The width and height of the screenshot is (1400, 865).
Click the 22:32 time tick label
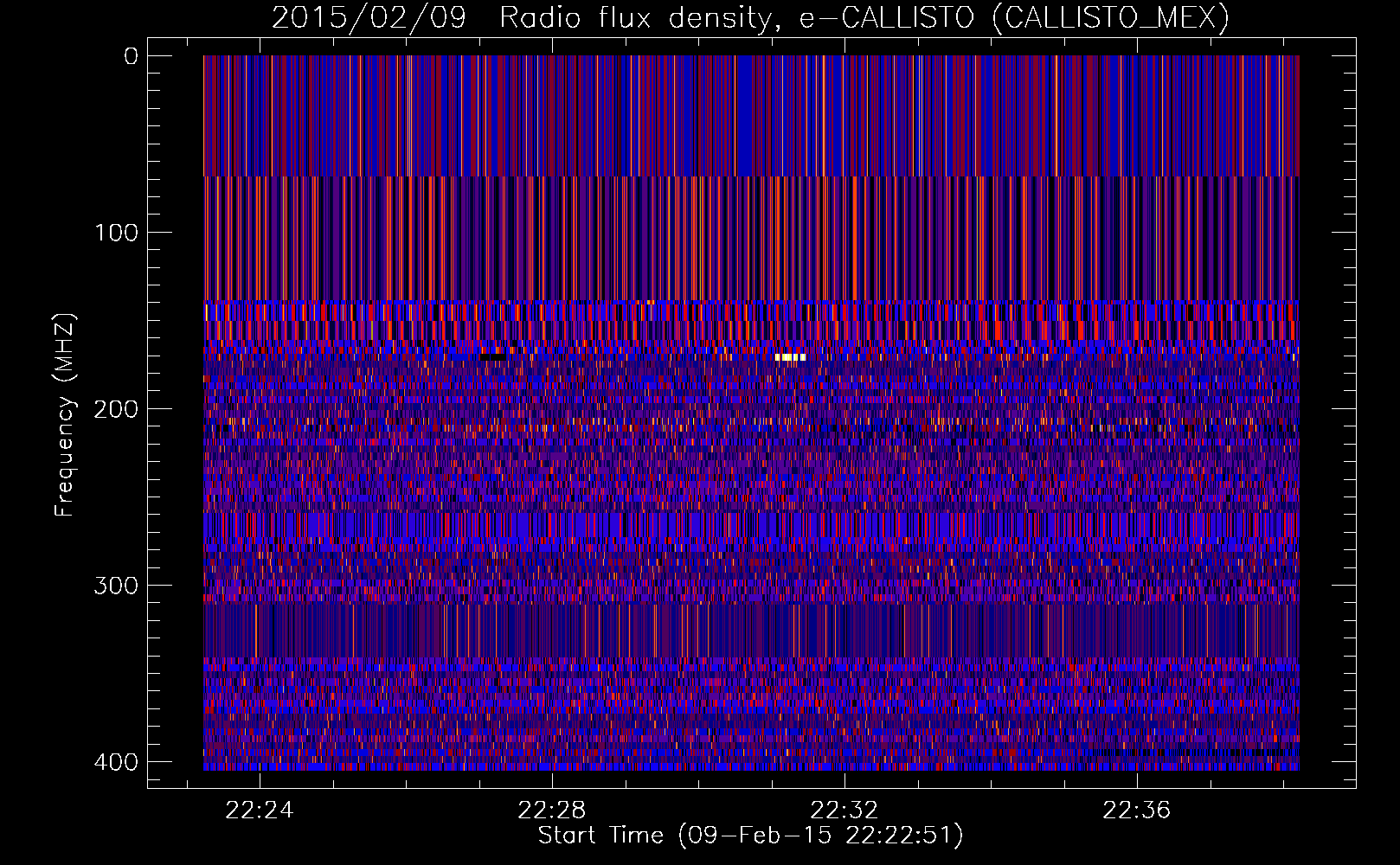point(844,811)
